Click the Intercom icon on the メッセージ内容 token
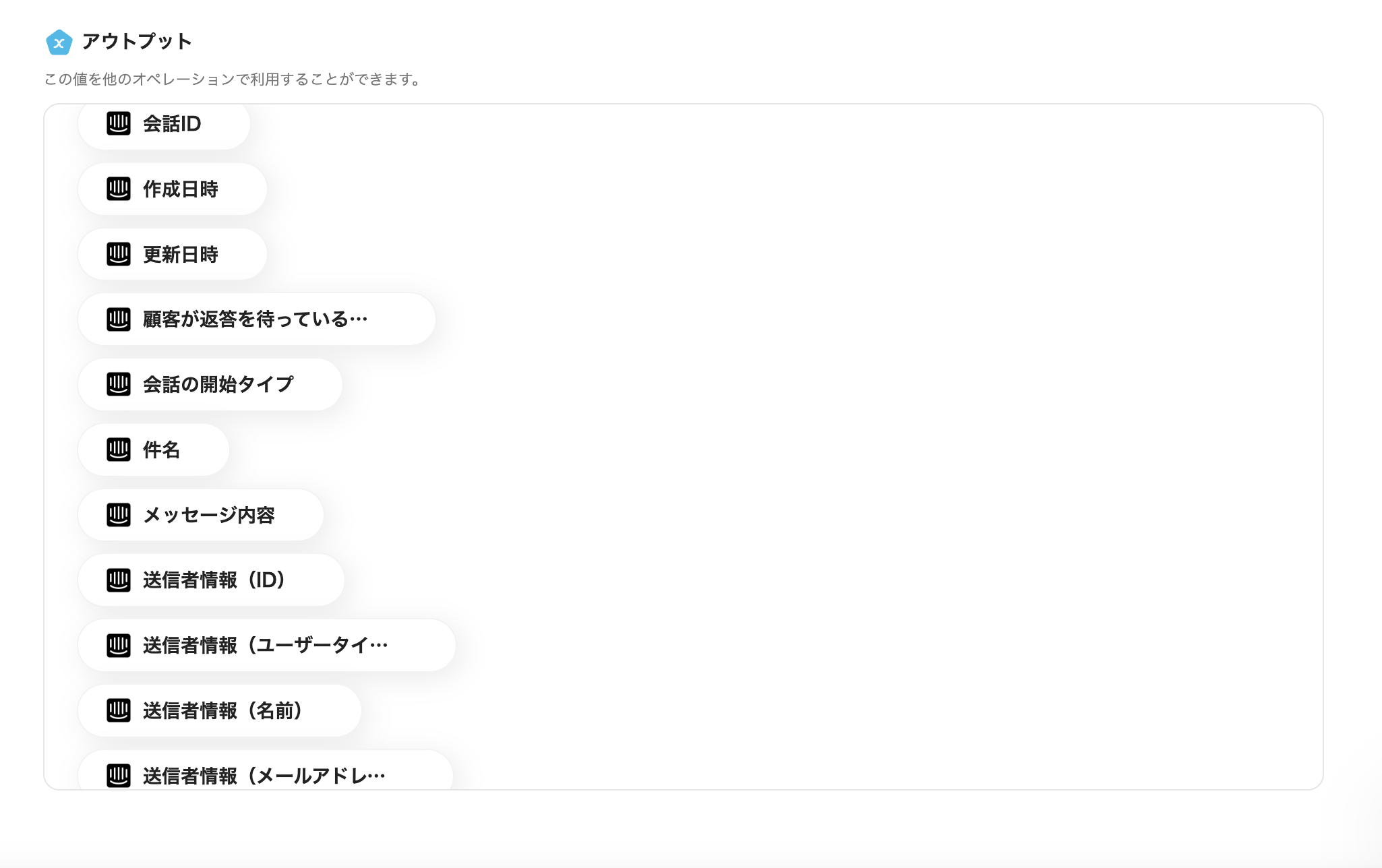Image resolution: width=1382 pixels, height=868 pixels. (119, 515)
